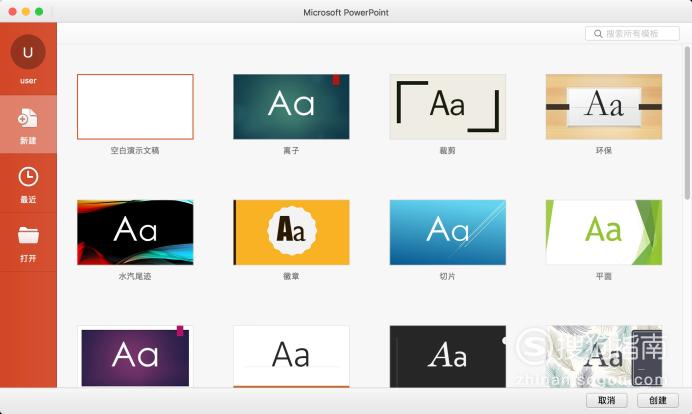Image resolution: width=692 pixels, height=414 pixels.
Task: Open the 打开 folder icon in sidebar
Action: tap(28, 235)
